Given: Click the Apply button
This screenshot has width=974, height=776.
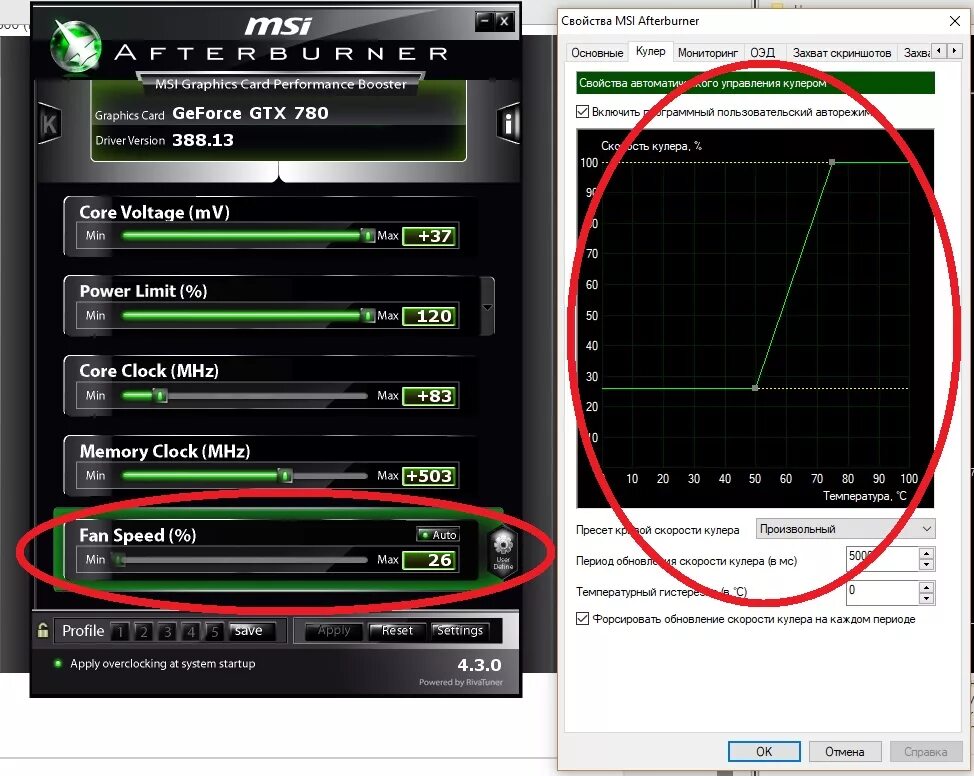Looking at the screenshot, I should tap(334, 631).
